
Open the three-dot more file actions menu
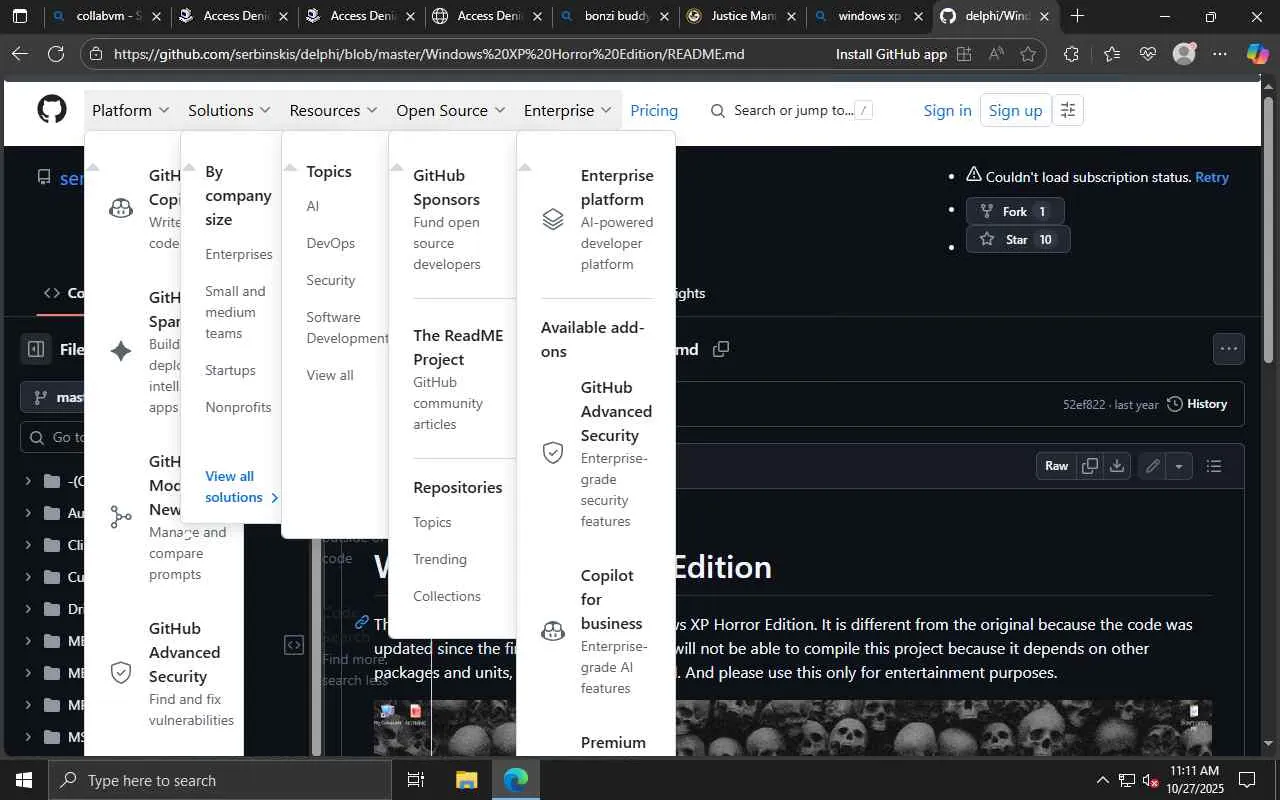[1229, 349]
